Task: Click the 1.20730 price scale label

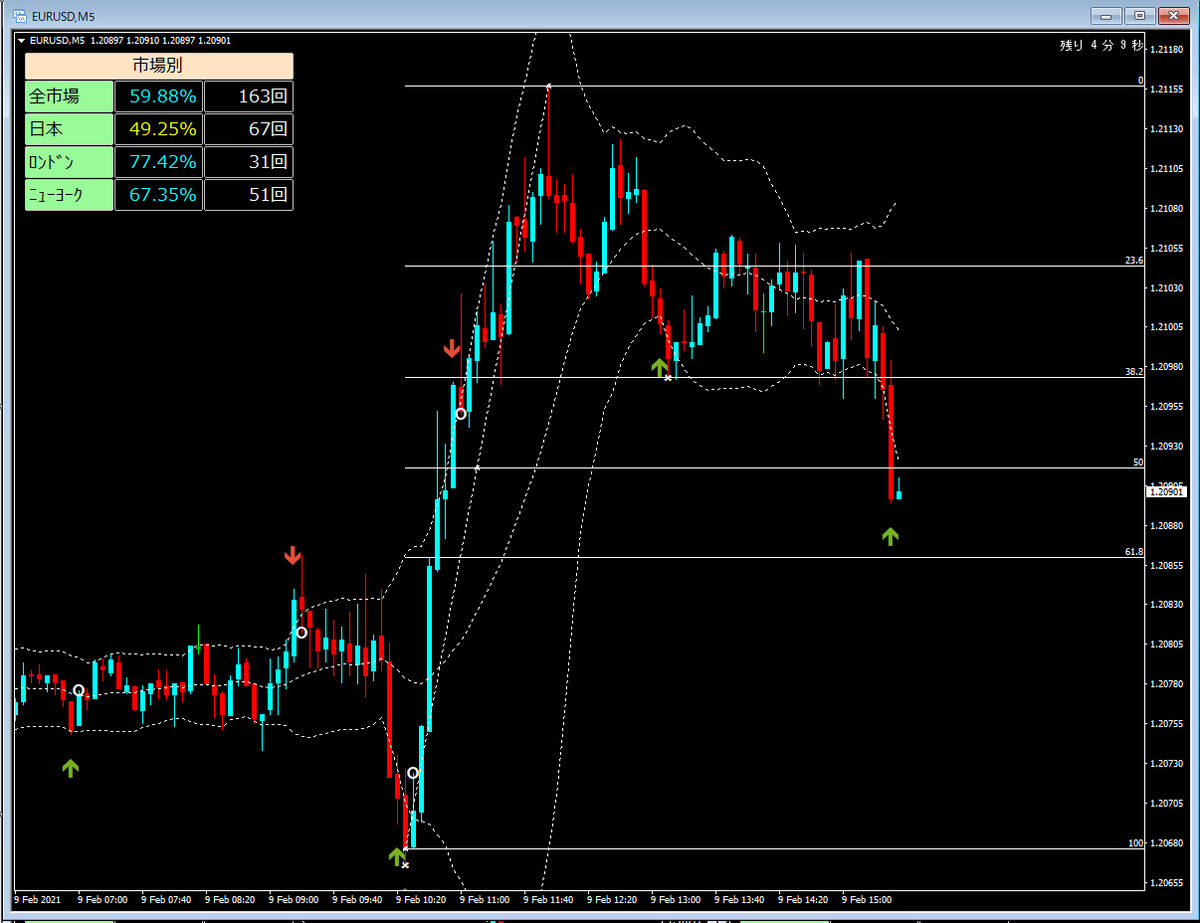Action: [x=1165, y=764]
